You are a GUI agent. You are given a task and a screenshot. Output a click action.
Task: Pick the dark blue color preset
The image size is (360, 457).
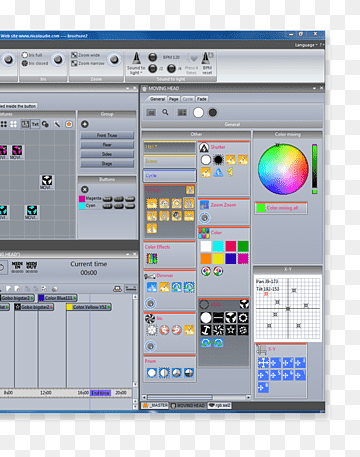[231, 259]
